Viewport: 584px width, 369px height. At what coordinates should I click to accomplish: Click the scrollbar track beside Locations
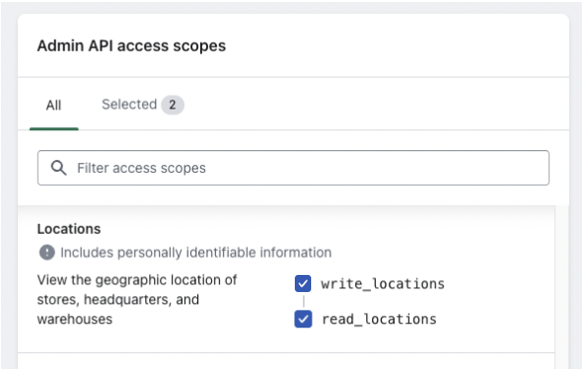(x=562, y=287)
